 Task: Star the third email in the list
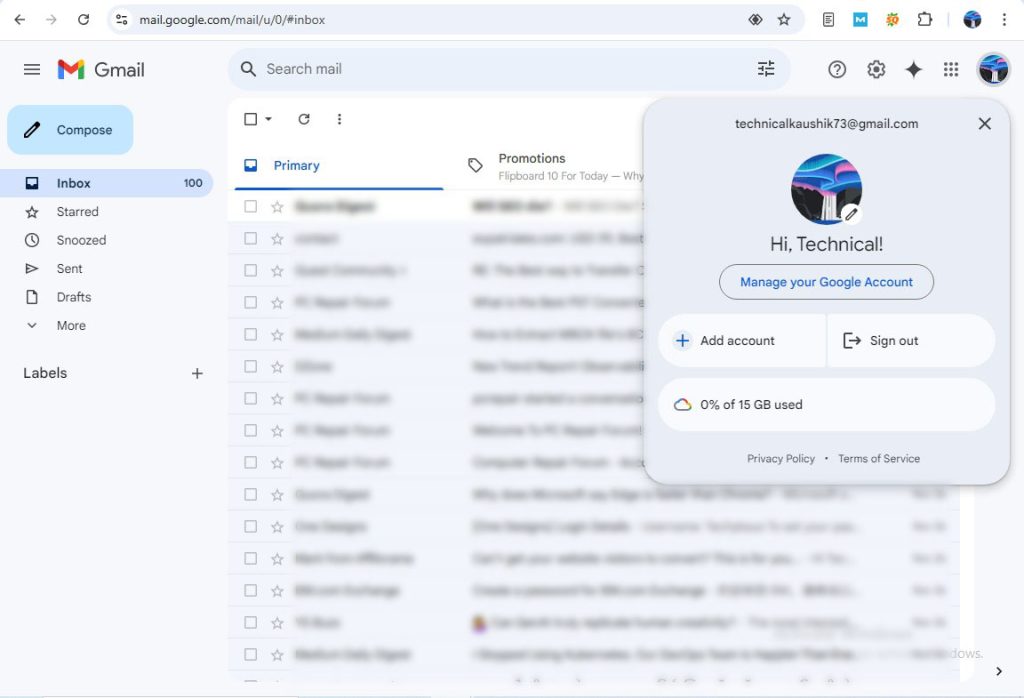(277, 271)
